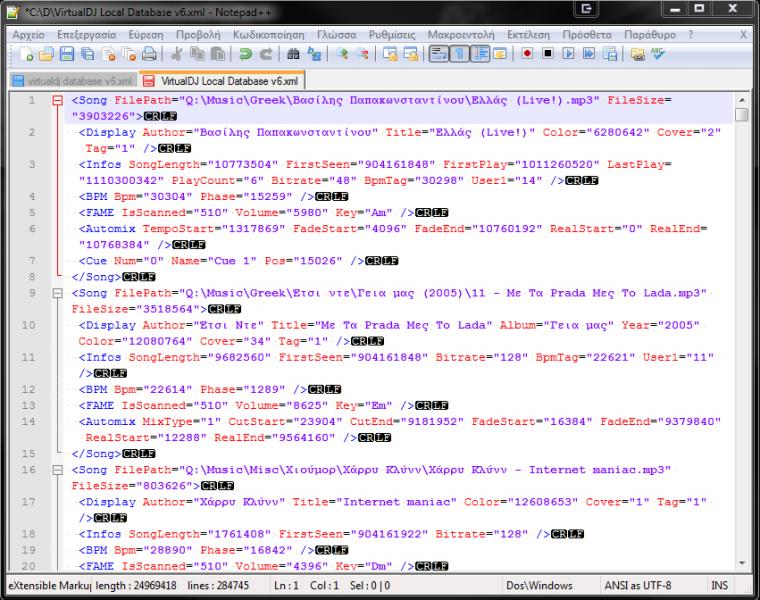Stop macro recording with the black square icon
This screenshot has height=600, width=760.
pos(548,53)
